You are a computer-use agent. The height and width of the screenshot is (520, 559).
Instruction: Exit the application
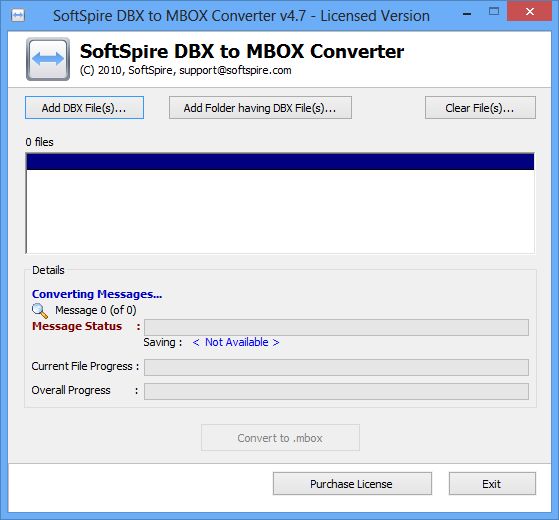click(492, 484)
